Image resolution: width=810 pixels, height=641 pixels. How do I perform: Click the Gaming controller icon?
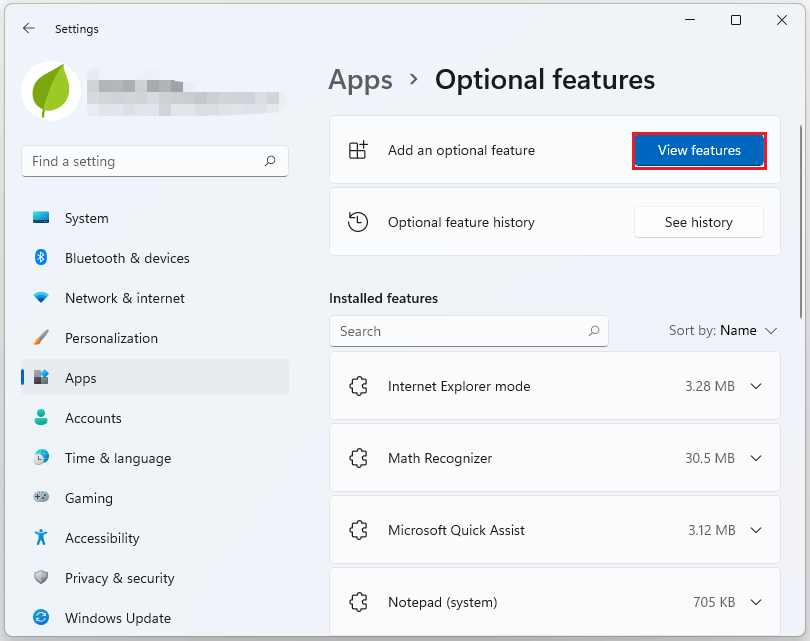[41, 498]
